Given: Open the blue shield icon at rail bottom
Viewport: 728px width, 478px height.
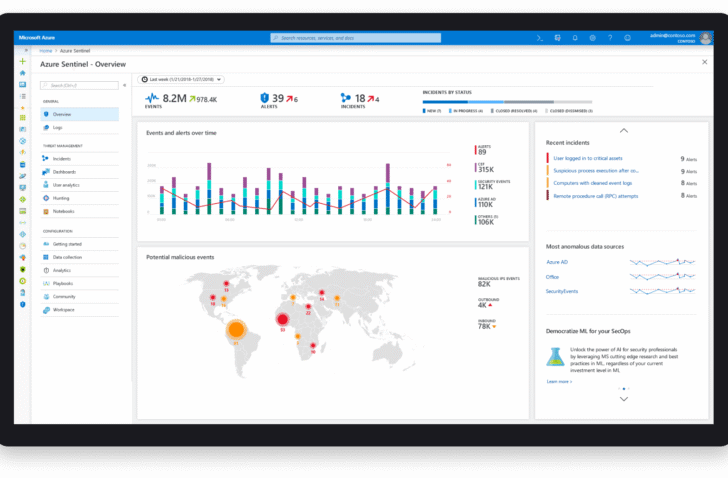Looking at the screenshot, I should 22,304.
